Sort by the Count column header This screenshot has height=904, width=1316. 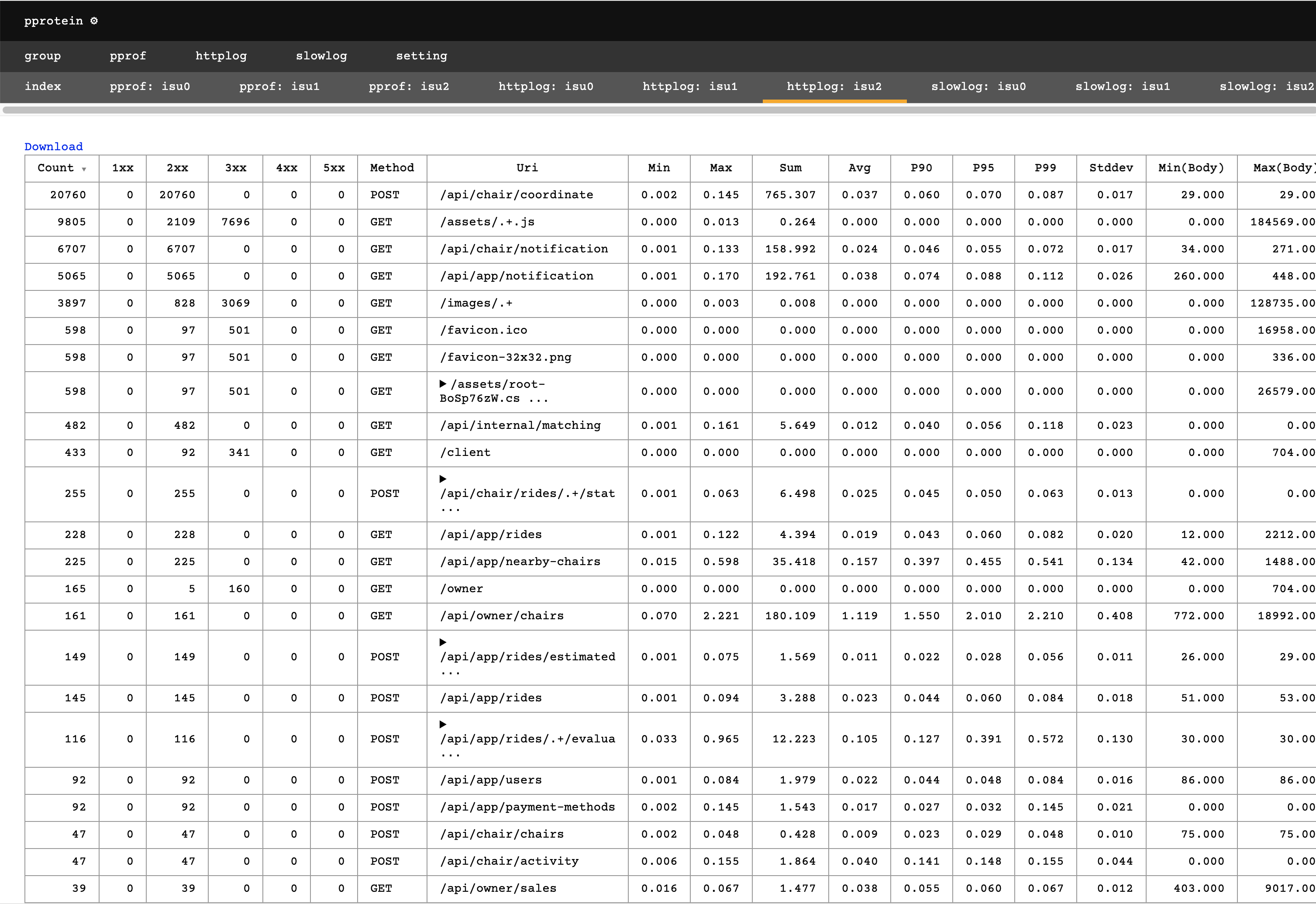(x=62, y=168)
